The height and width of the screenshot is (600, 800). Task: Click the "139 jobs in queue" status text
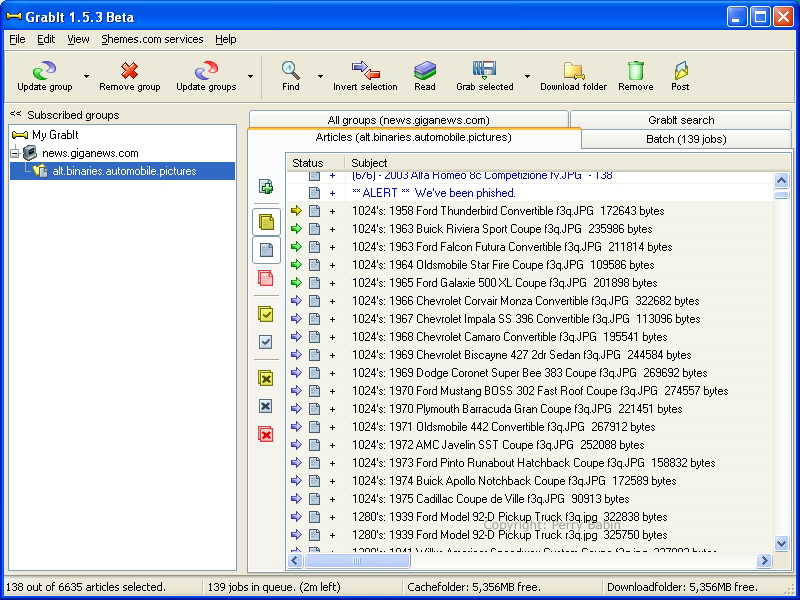click(273, 587)
